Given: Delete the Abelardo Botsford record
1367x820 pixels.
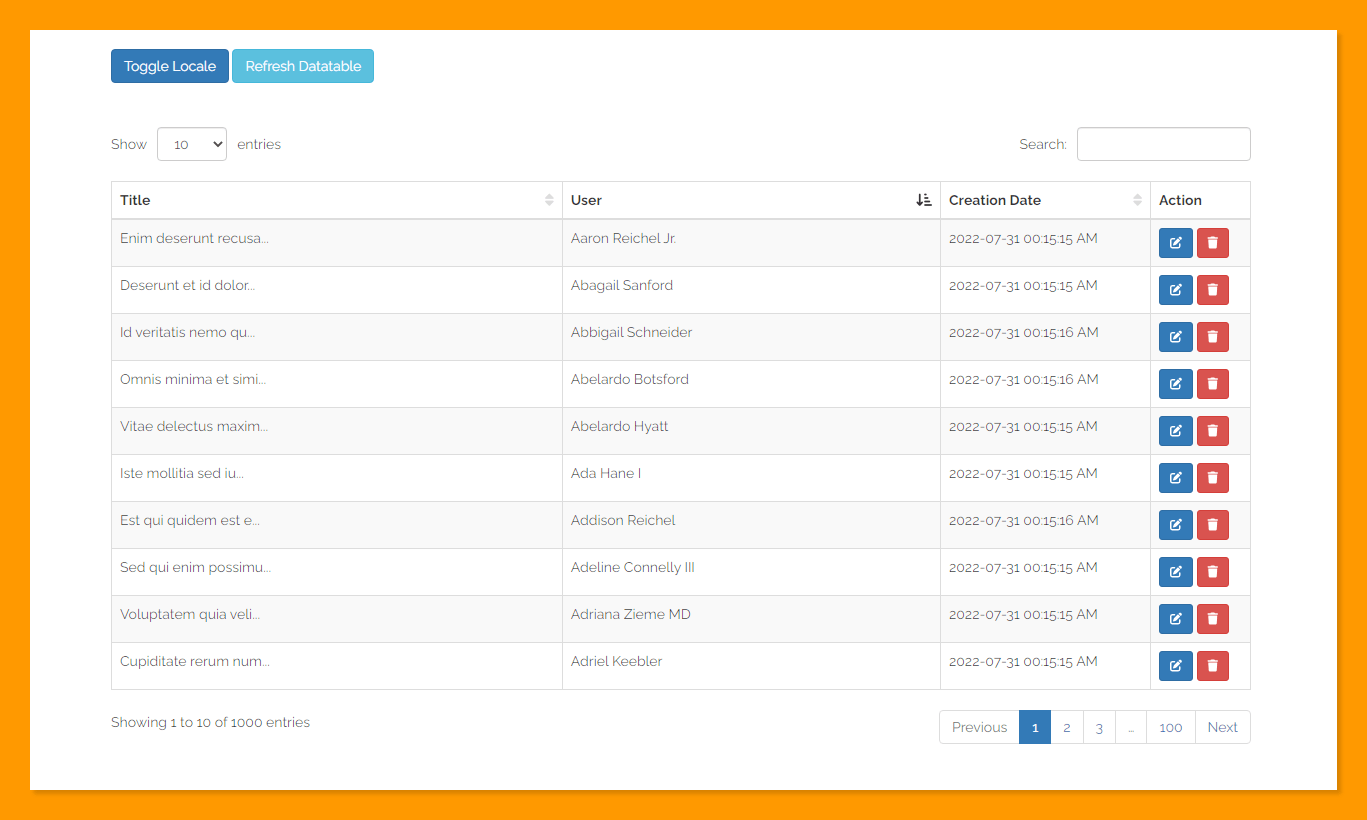Looking at the screenshot, I should coord(1212,383).
